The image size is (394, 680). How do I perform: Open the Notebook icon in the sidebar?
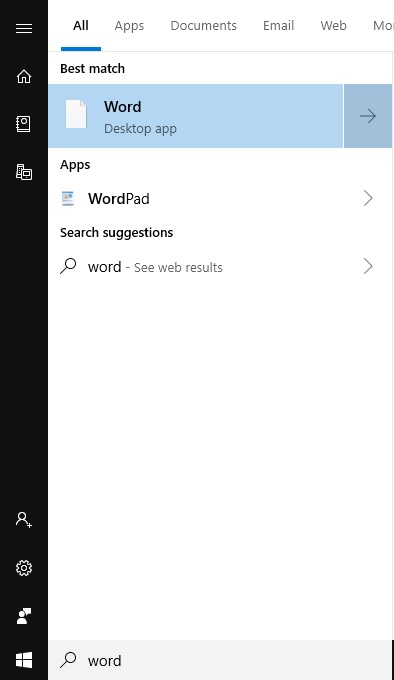pyautogui.click(x=24, y=124)
